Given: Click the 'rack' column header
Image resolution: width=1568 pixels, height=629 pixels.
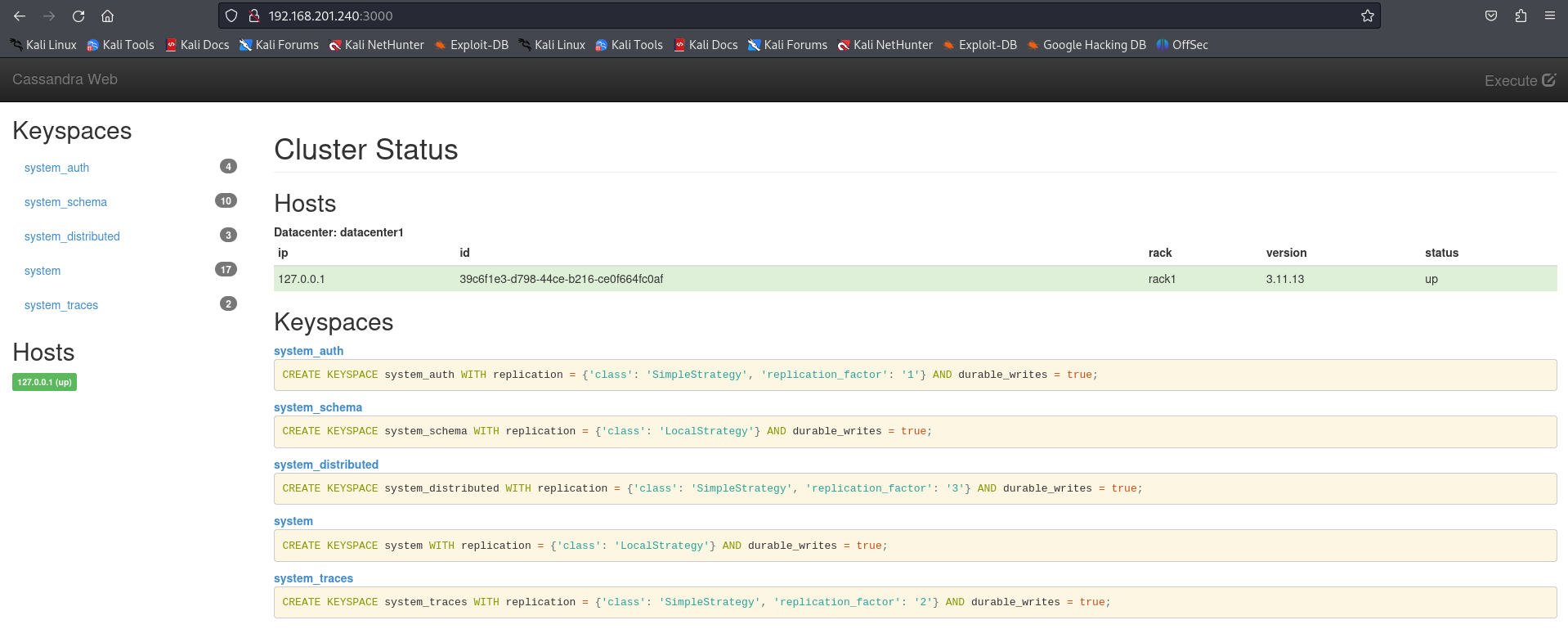Looking at the screenshot, I should pos(1160,253).
